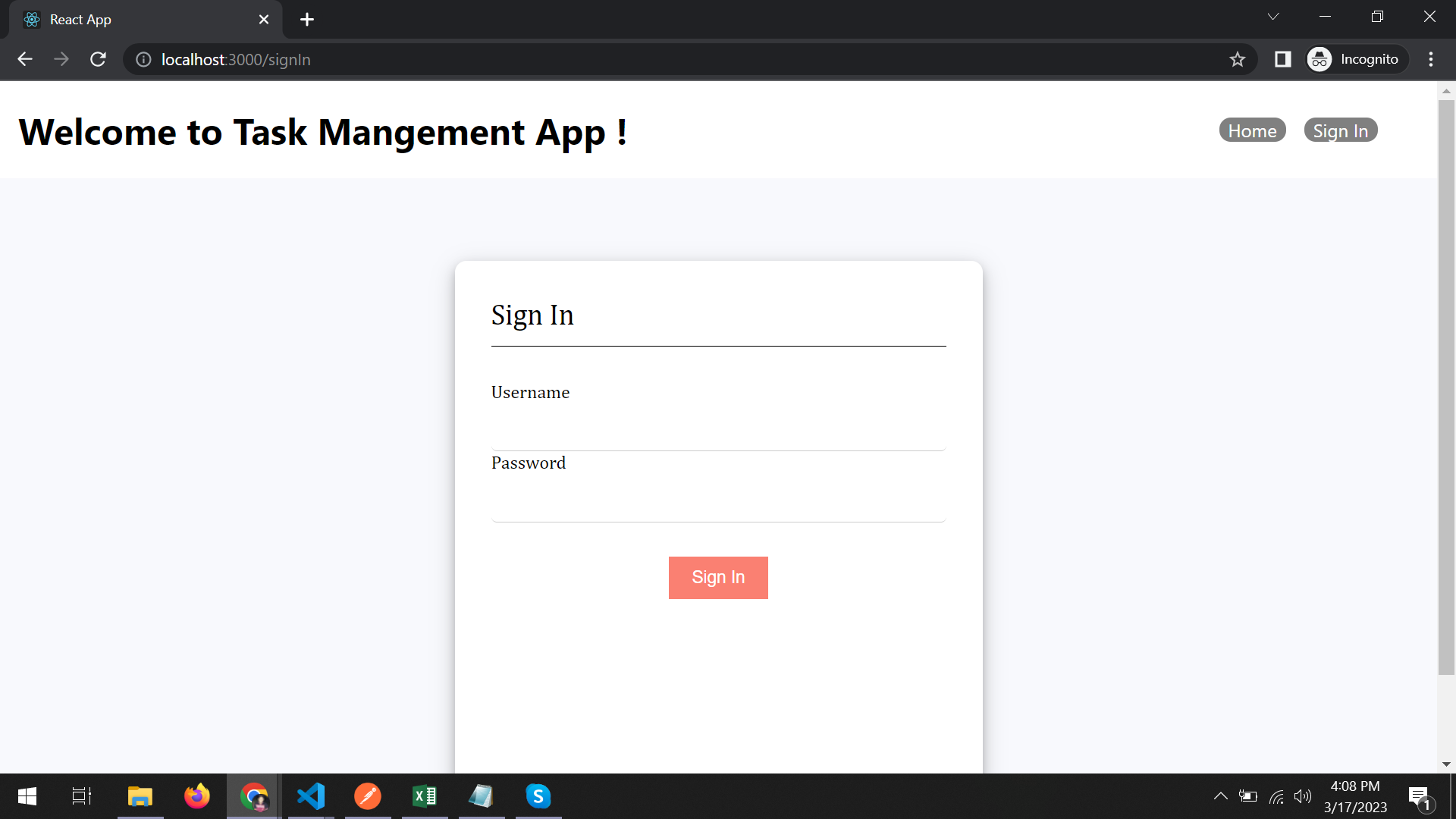Screen dimensions: 1456x819
Task: Expand hidden system tray icons
Action: tap(1221, 796)
